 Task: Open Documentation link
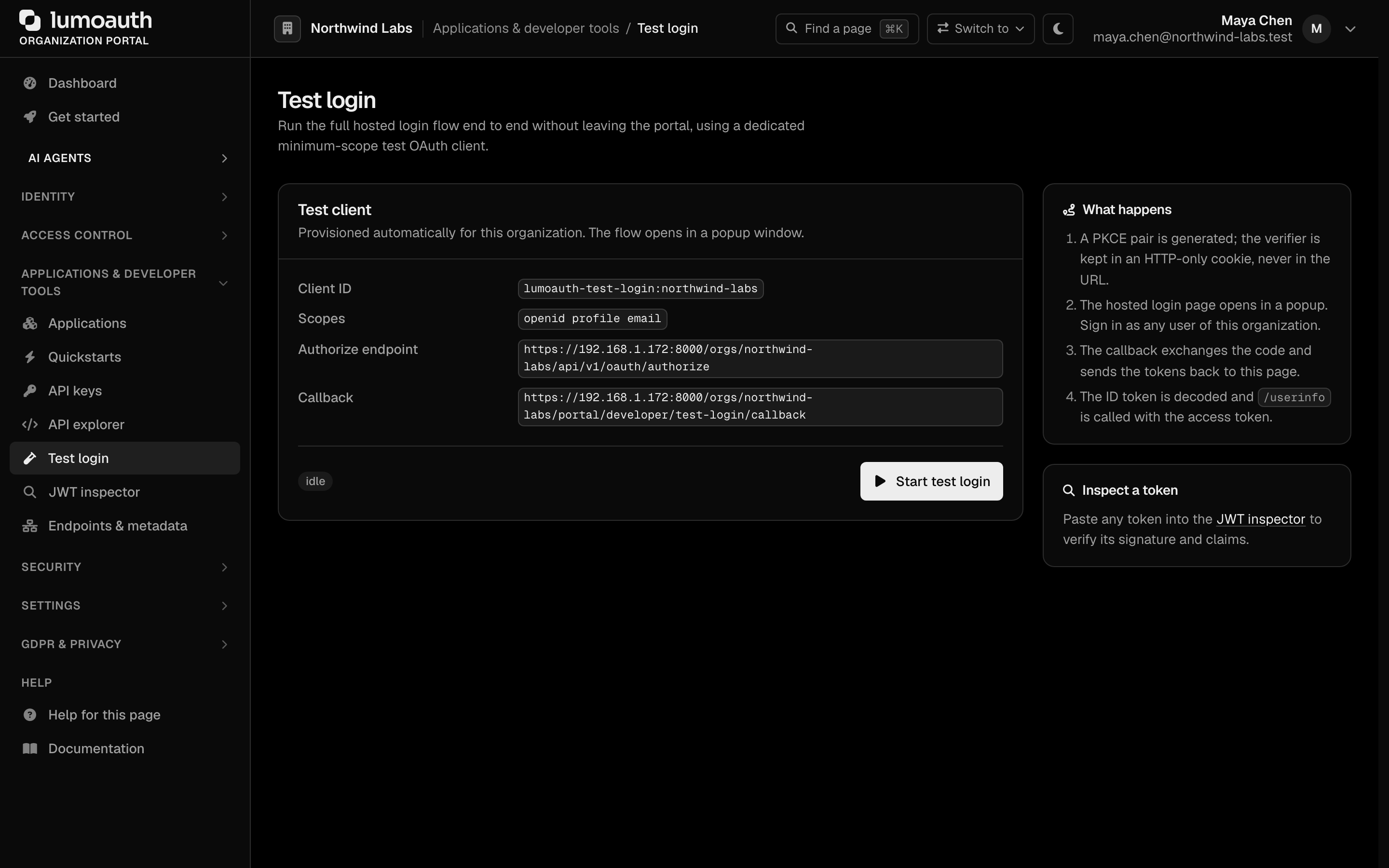pos(125,748)
